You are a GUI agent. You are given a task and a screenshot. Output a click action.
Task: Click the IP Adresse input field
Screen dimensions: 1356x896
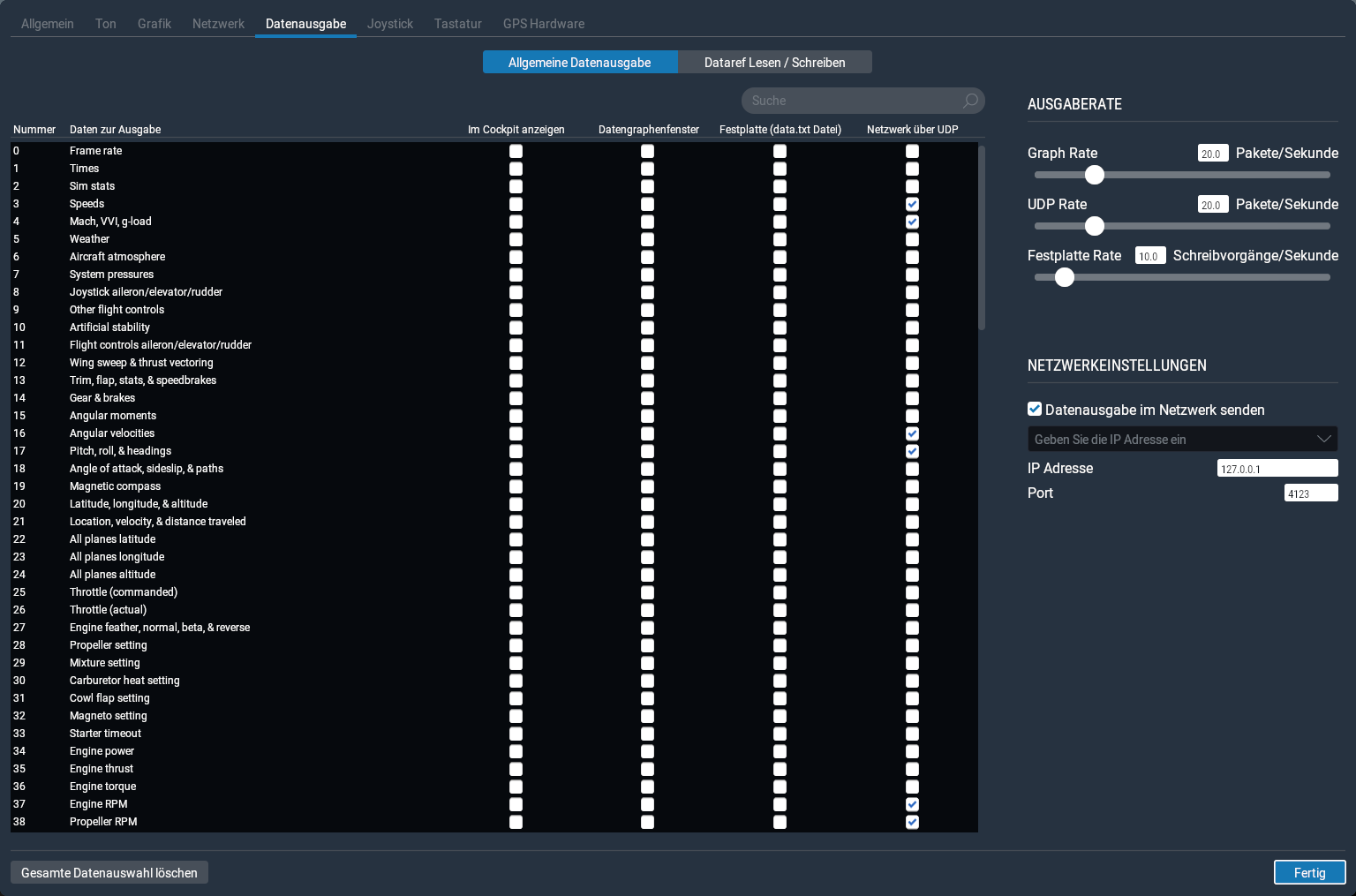tap(1277, 468)
